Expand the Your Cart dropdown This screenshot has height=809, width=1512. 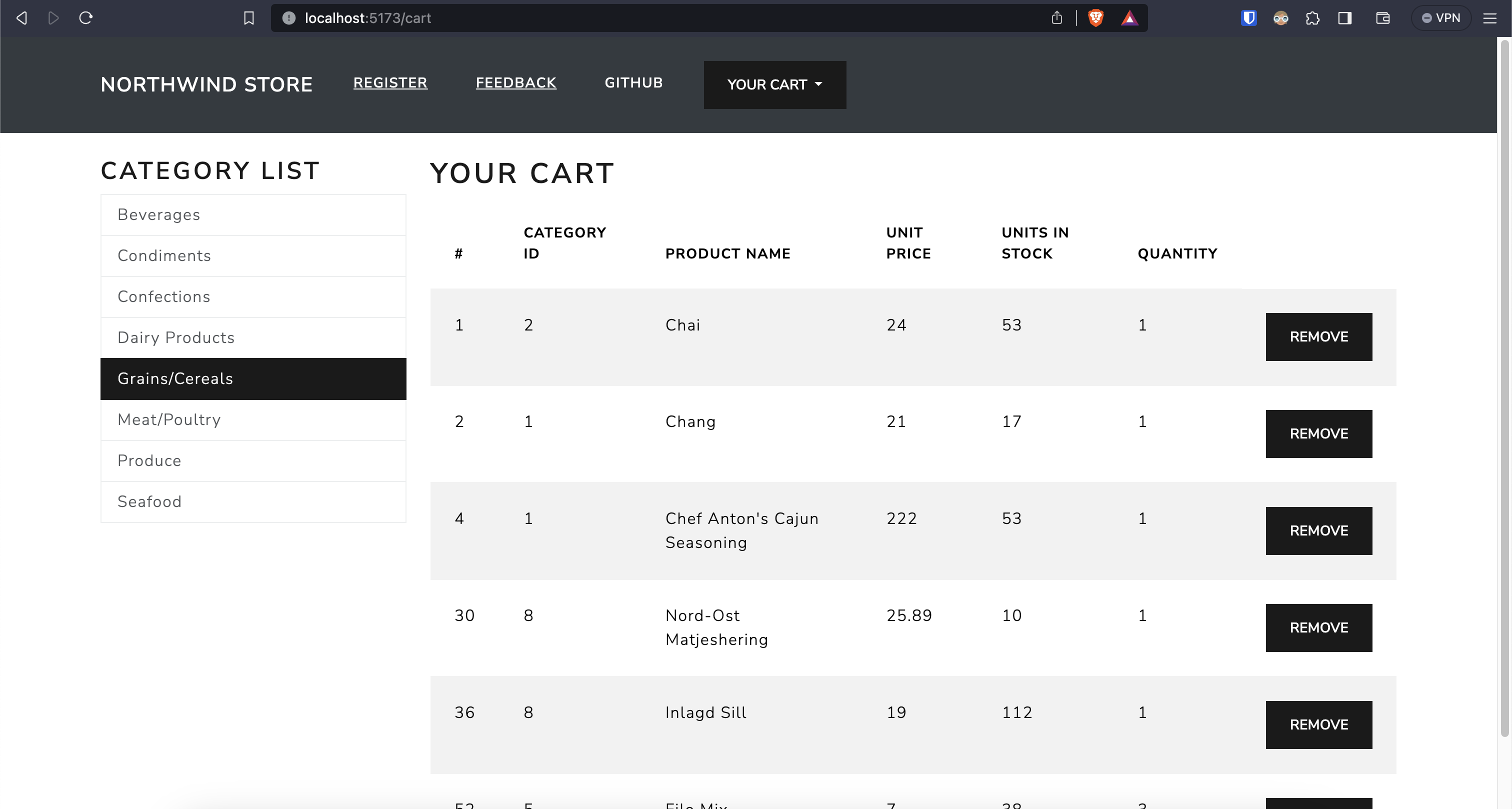[x=774, y=84]
